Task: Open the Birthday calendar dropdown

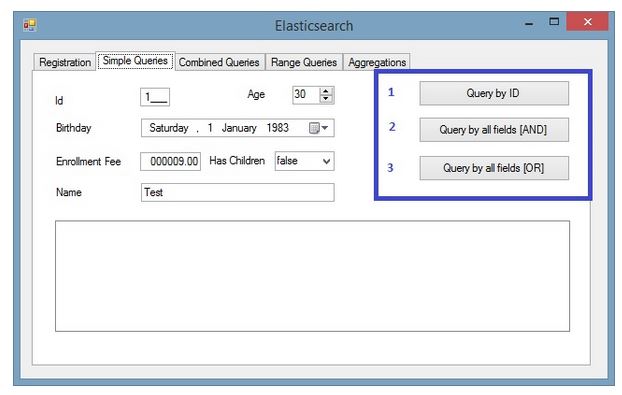Action: 319,128
